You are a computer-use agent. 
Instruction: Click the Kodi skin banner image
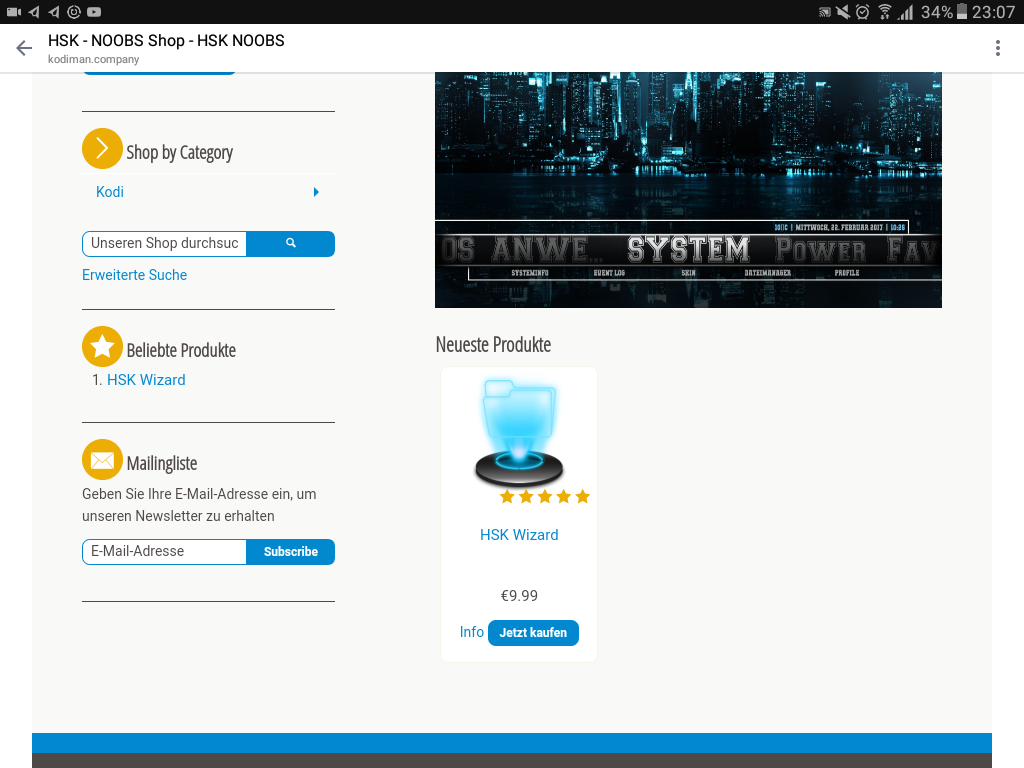(x=688, y=190)
